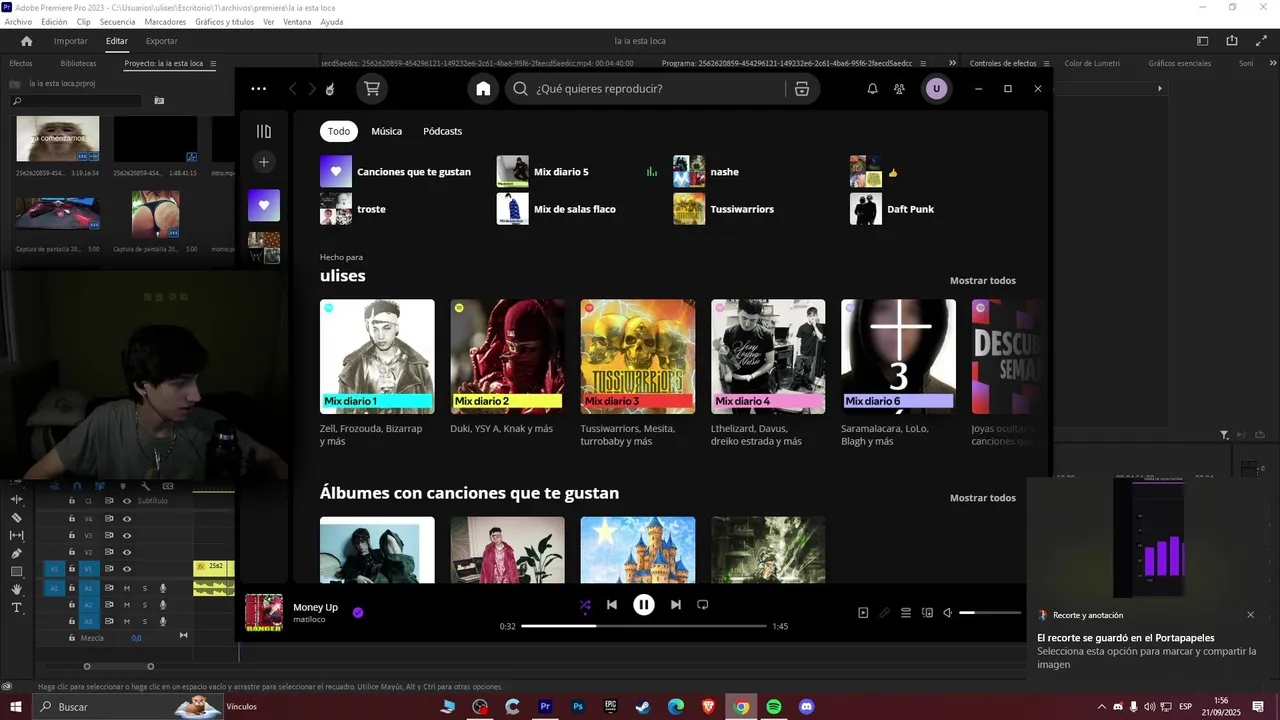Open Premiere Archivo menu

18,22
